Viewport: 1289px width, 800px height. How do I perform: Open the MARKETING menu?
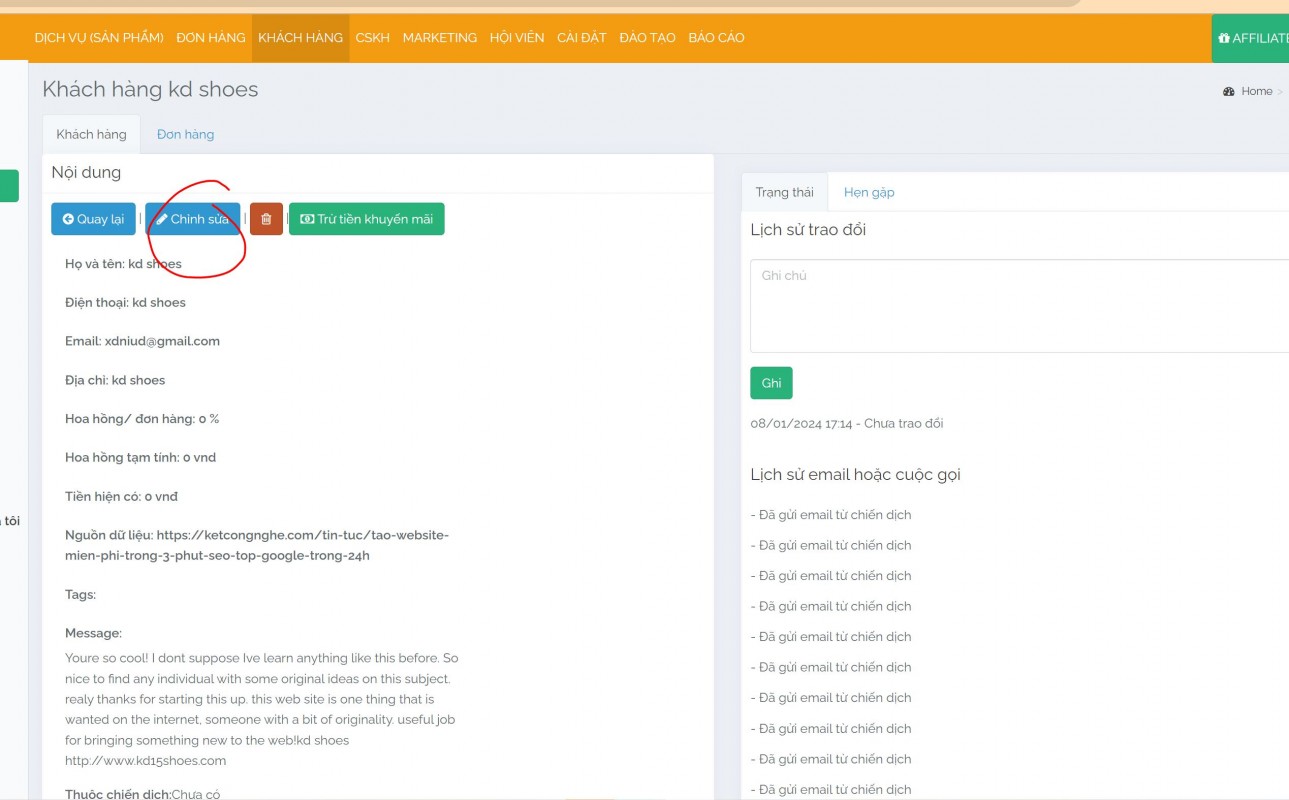tap(439, 38)
